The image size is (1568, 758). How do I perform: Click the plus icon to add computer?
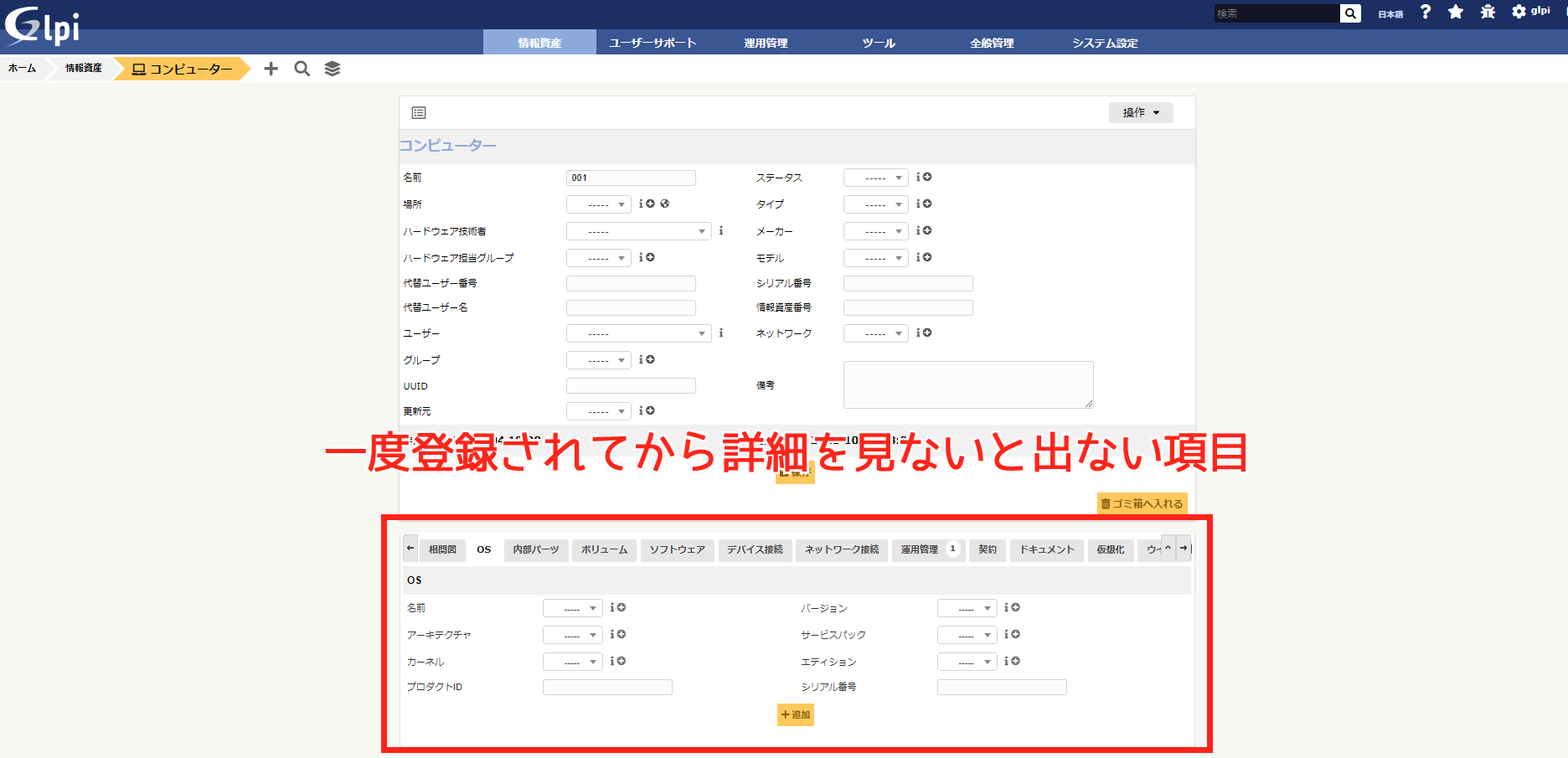coord(271,69)
